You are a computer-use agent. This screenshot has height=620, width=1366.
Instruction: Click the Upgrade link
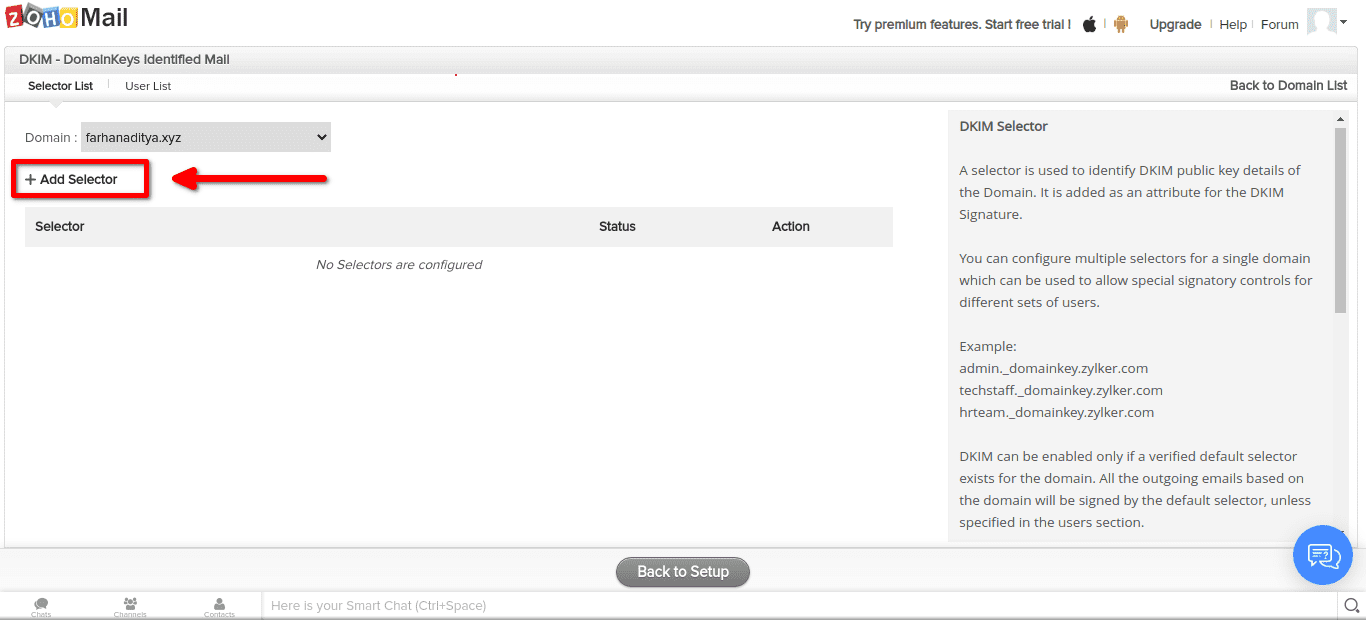point(1175,24)
